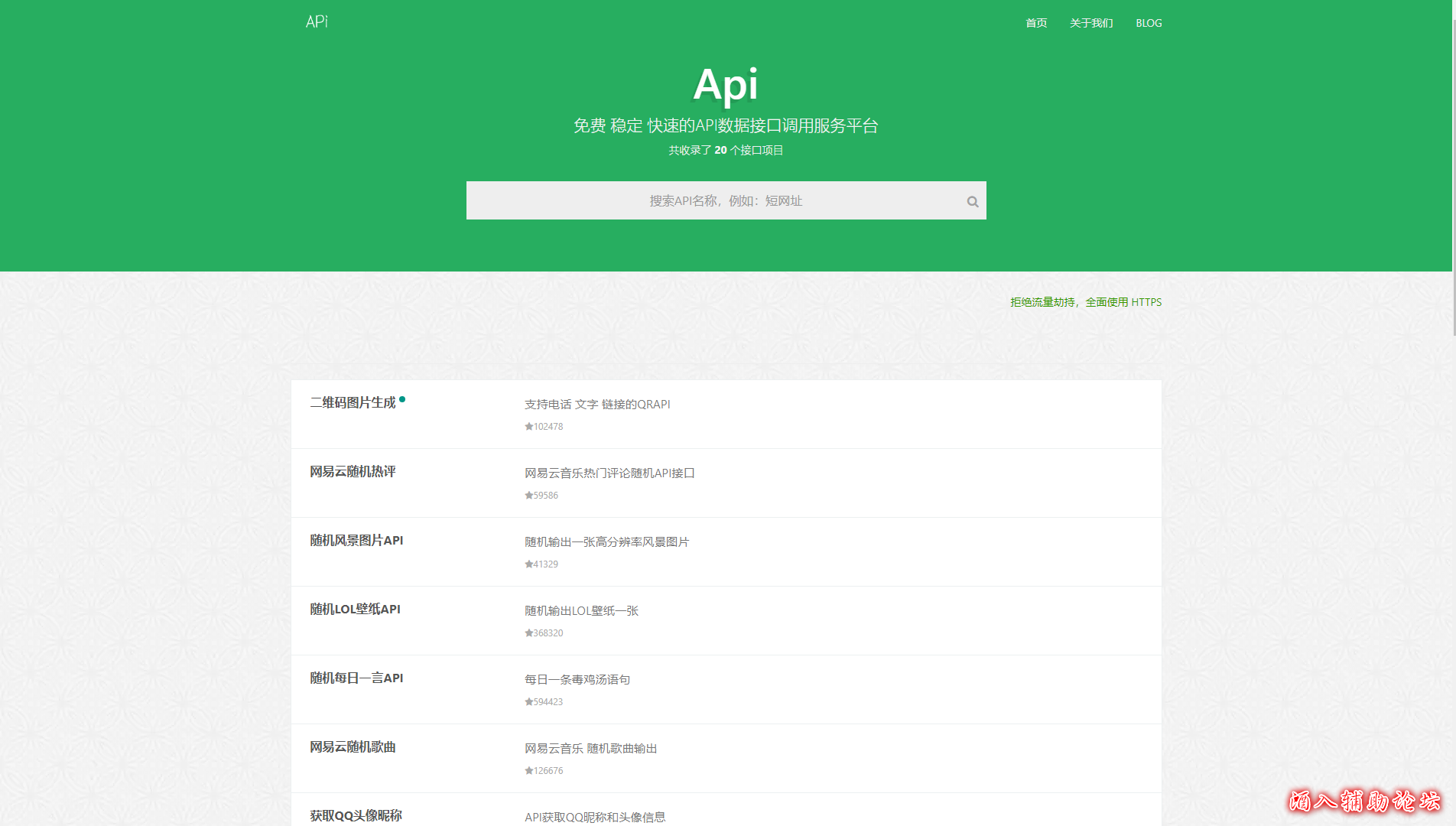Click the APi logo in header
The height and width of the screenshot is (826, 1456).
317,21
